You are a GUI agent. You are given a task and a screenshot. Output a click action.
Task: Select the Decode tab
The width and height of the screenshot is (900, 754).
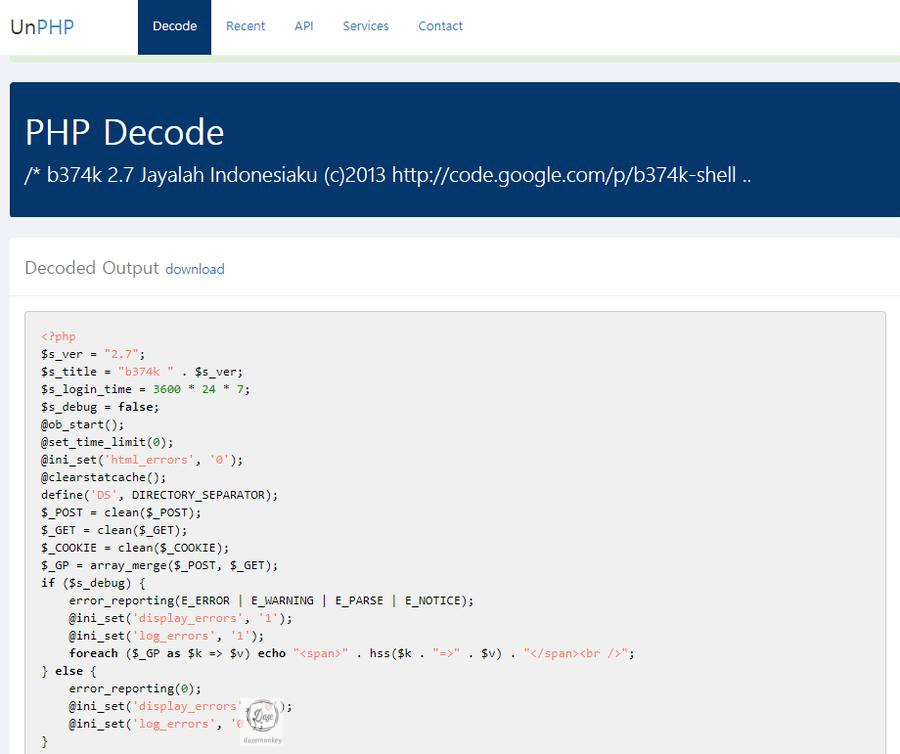click(174, 26)
